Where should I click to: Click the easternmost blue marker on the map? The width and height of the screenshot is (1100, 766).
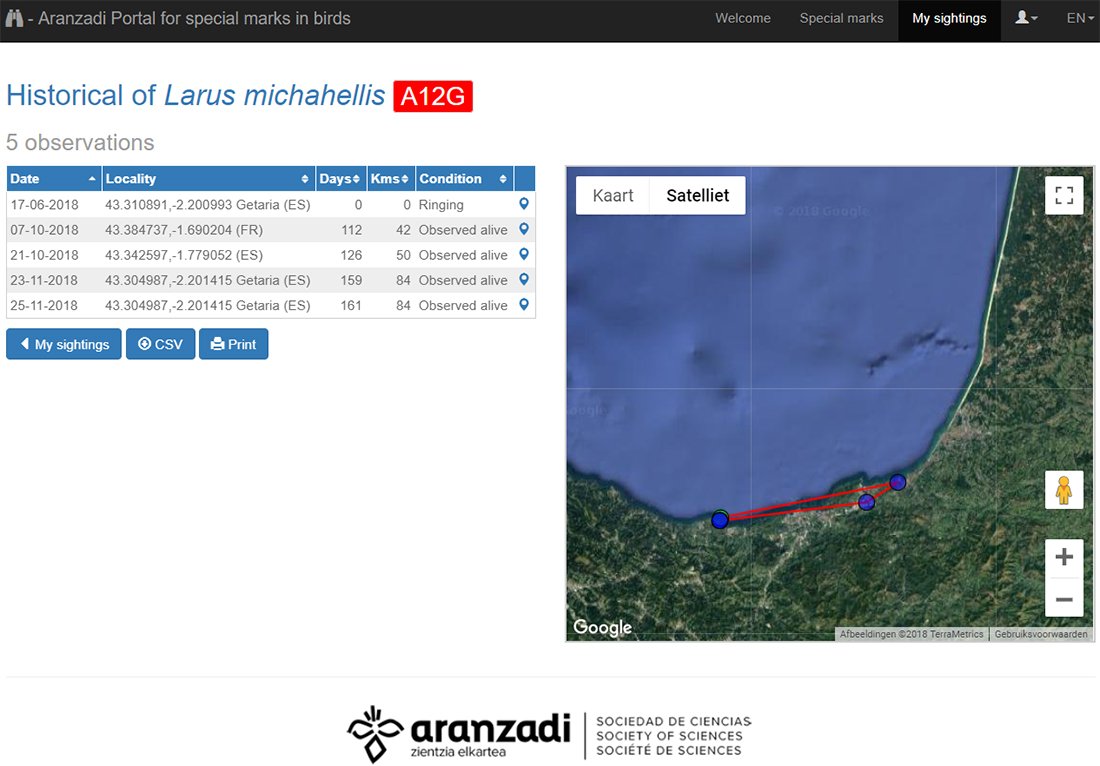coord(898,482)
